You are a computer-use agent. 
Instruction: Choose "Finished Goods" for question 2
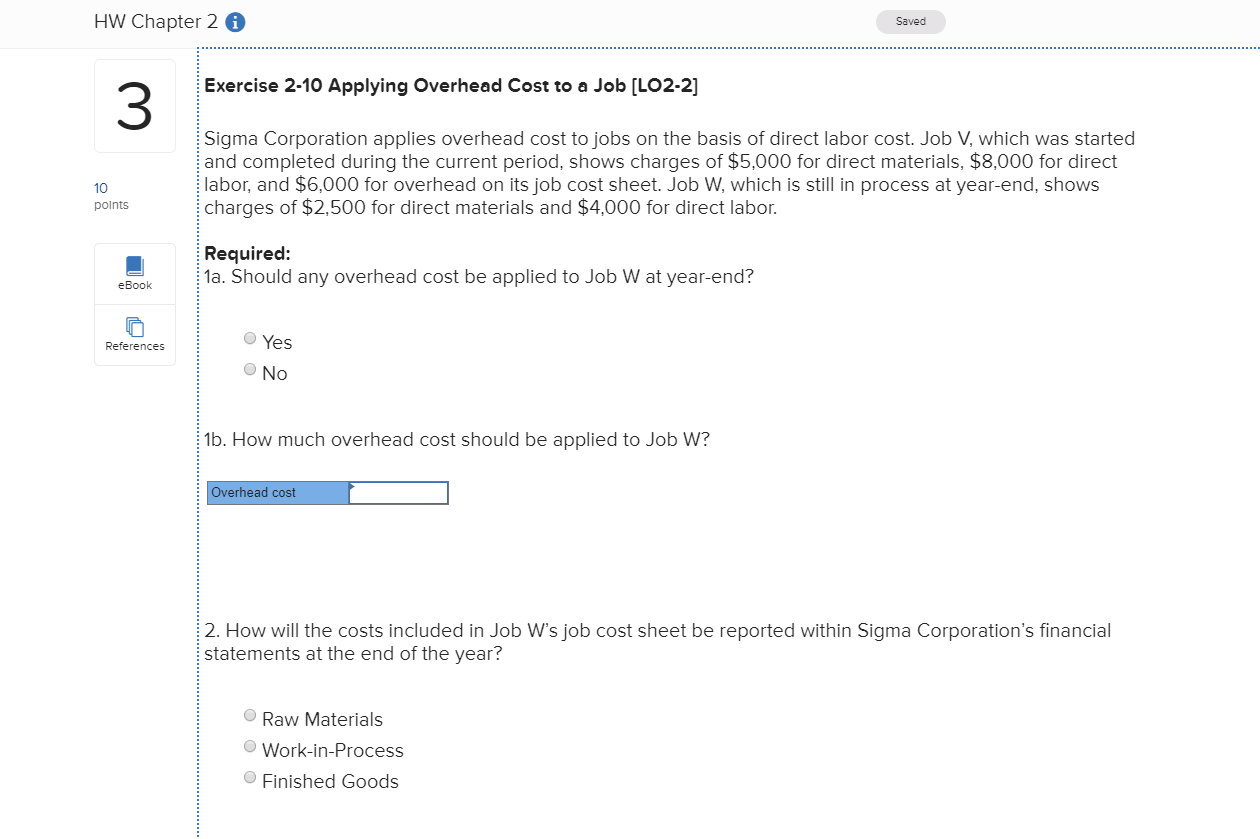(249, 777)
